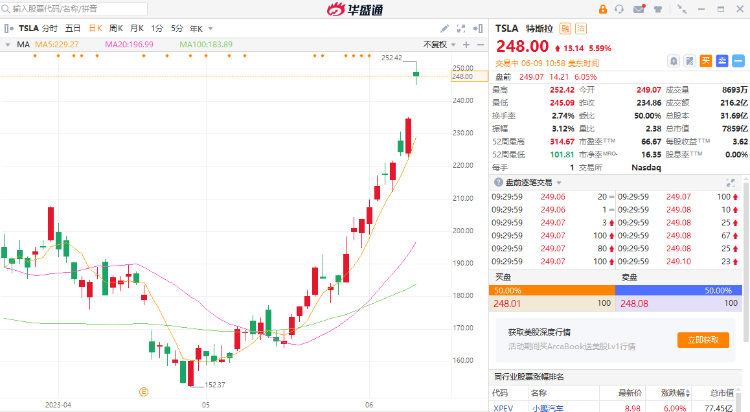Zoom in chart with plus icon

(466, 45)
